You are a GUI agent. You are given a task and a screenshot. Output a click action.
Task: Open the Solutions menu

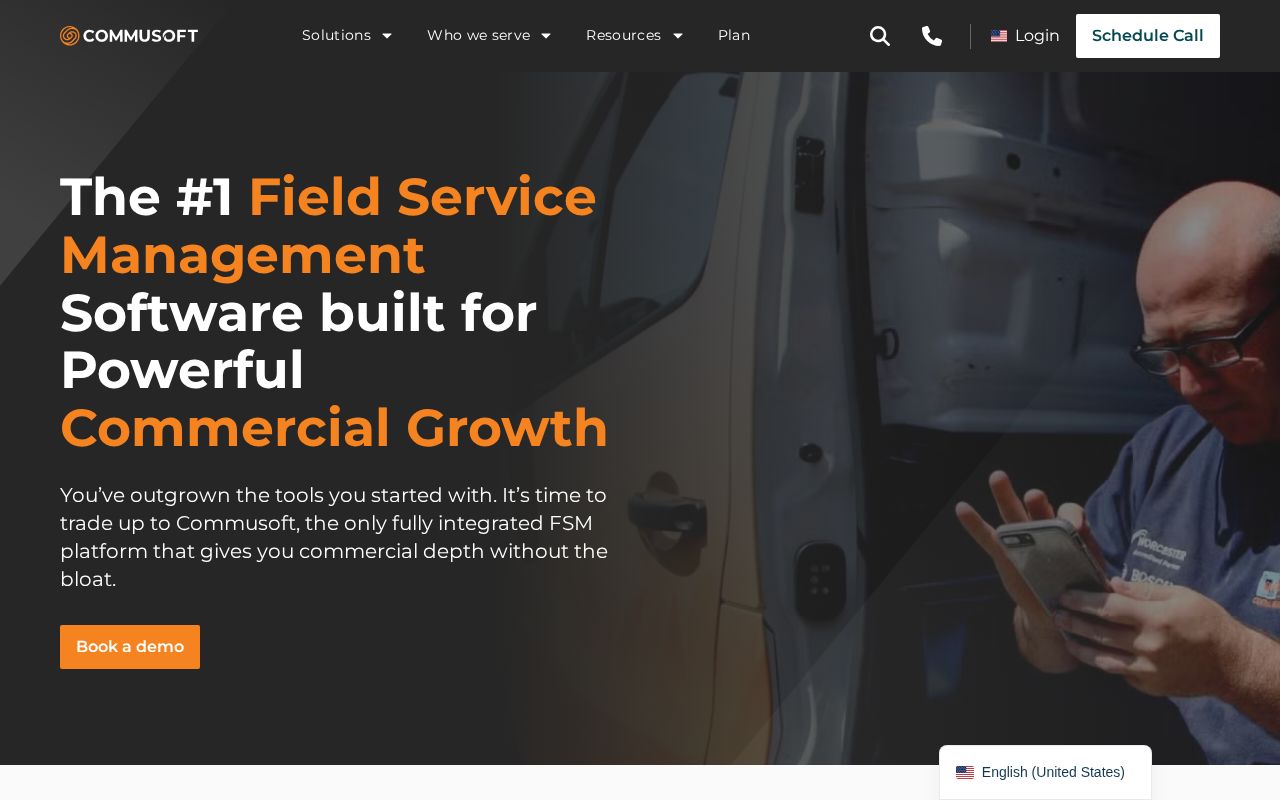(336, 36)
